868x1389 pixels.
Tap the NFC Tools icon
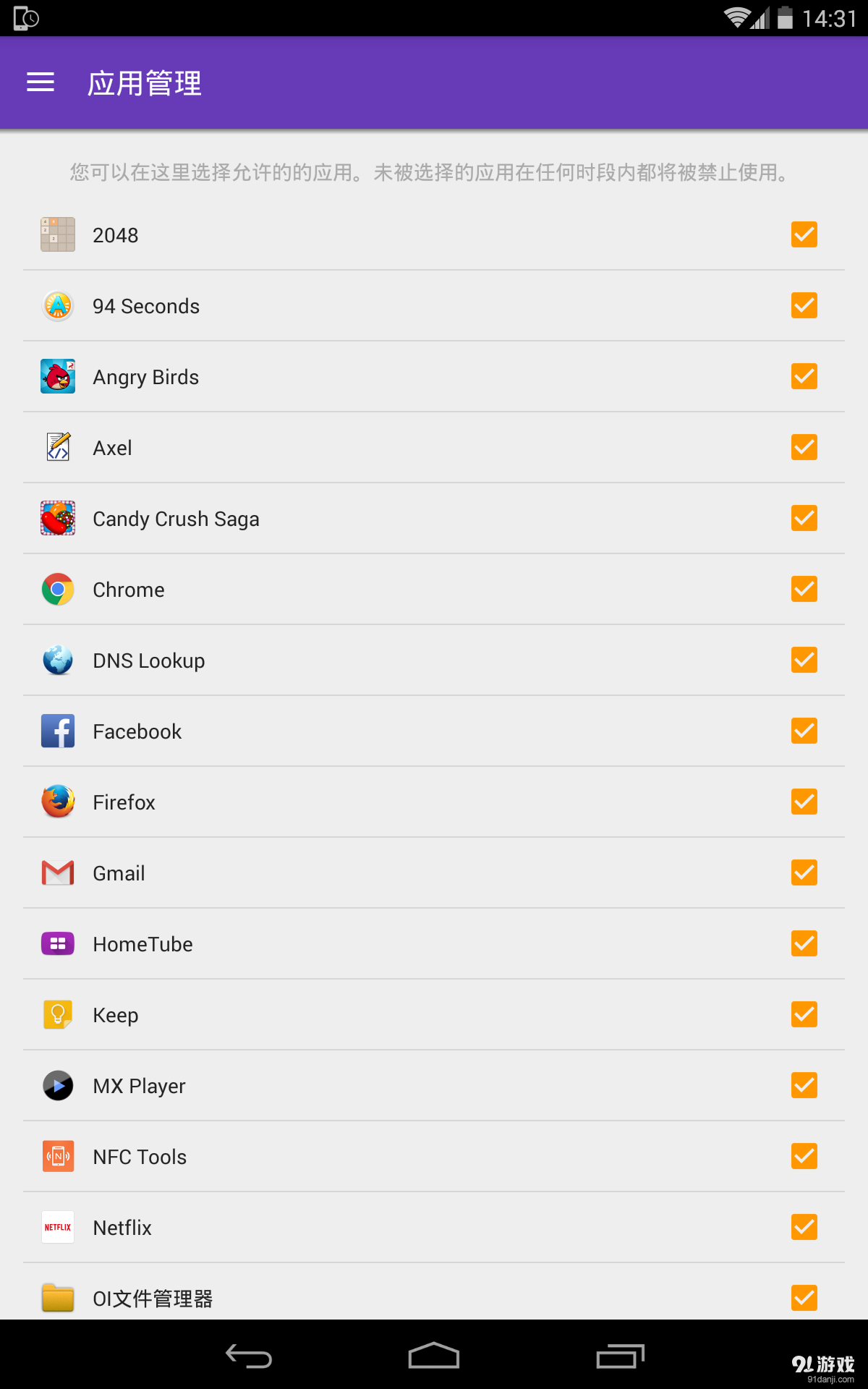pos(58,1156)
